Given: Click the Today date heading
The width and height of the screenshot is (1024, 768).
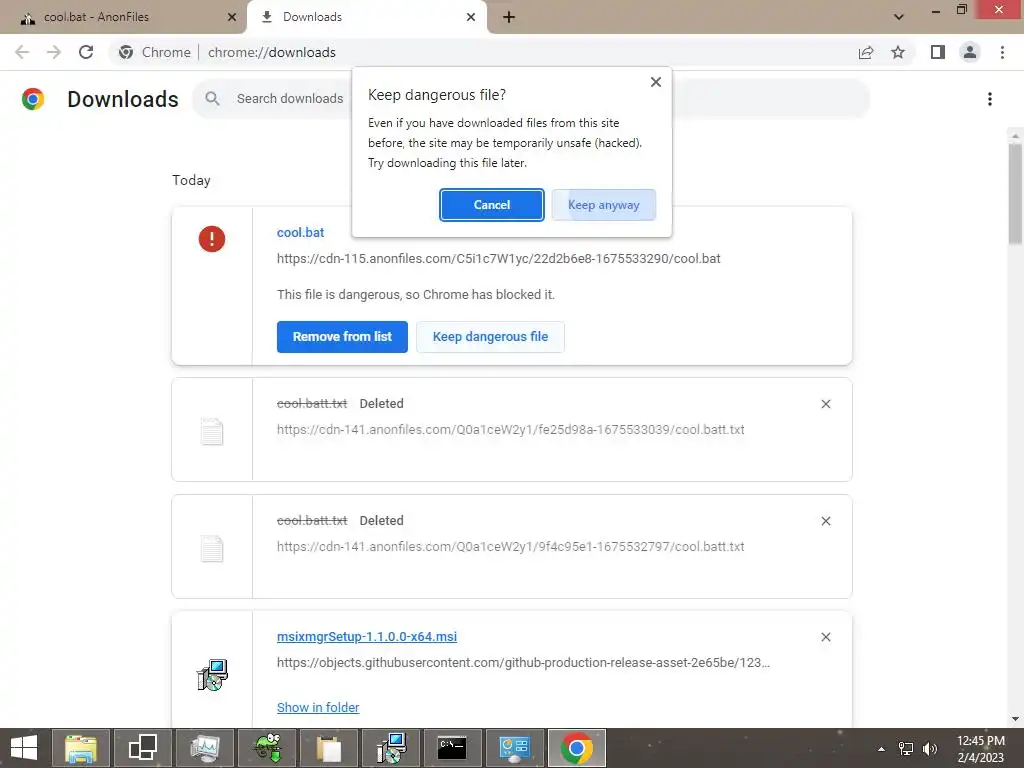Looking at the screenshot, I should tap(191, 180).
